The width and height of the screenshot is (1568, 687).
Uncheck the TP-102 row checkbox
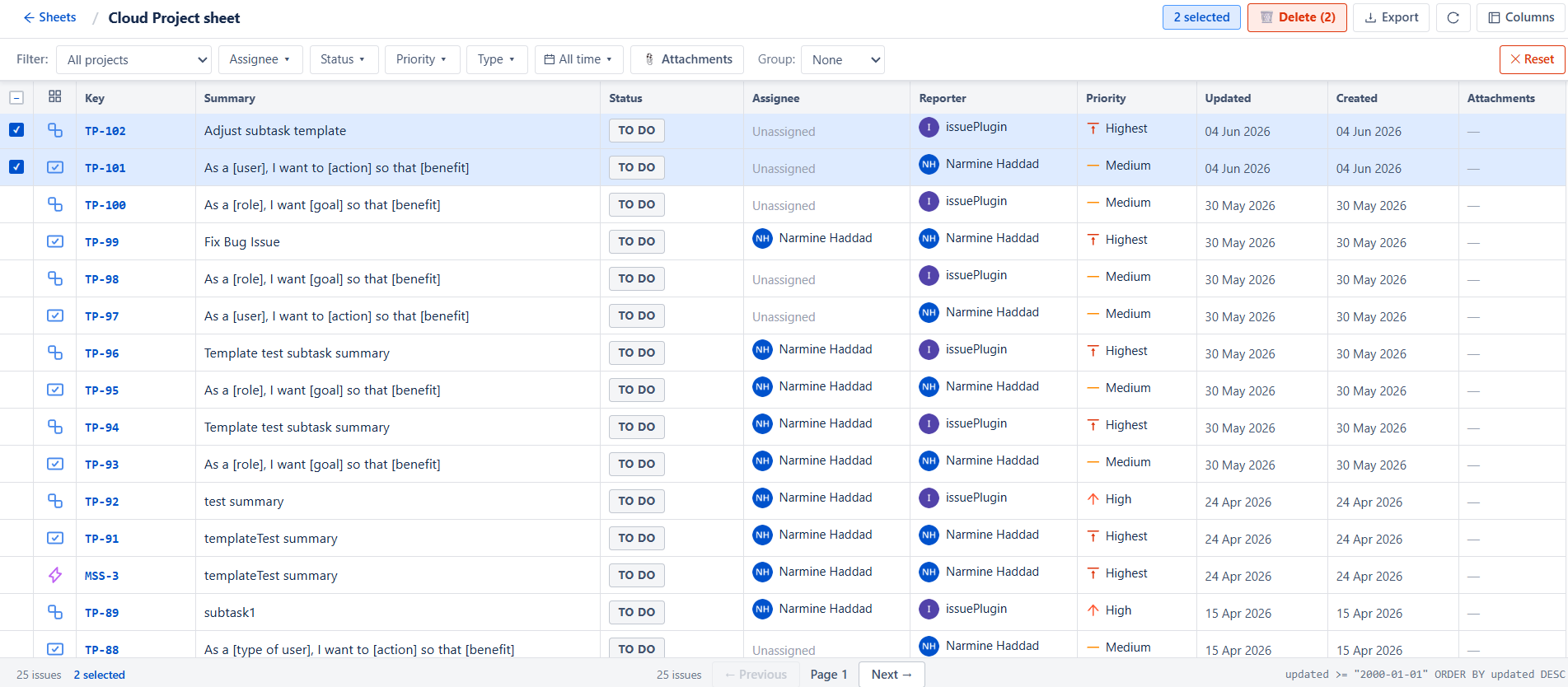(16, 130)
